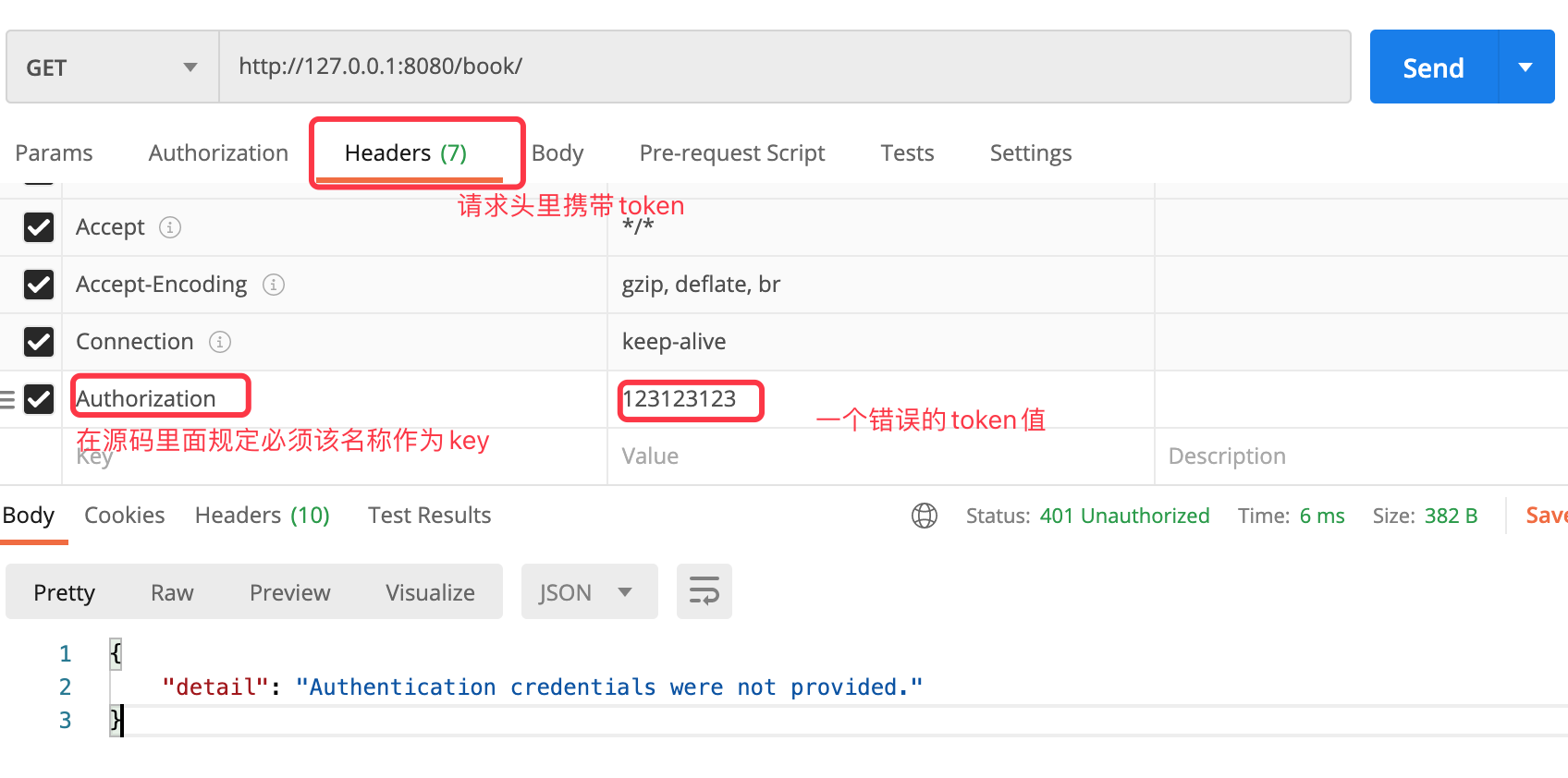
Task: Click the globe network icon beside Status
Action: tap(925, 516)
